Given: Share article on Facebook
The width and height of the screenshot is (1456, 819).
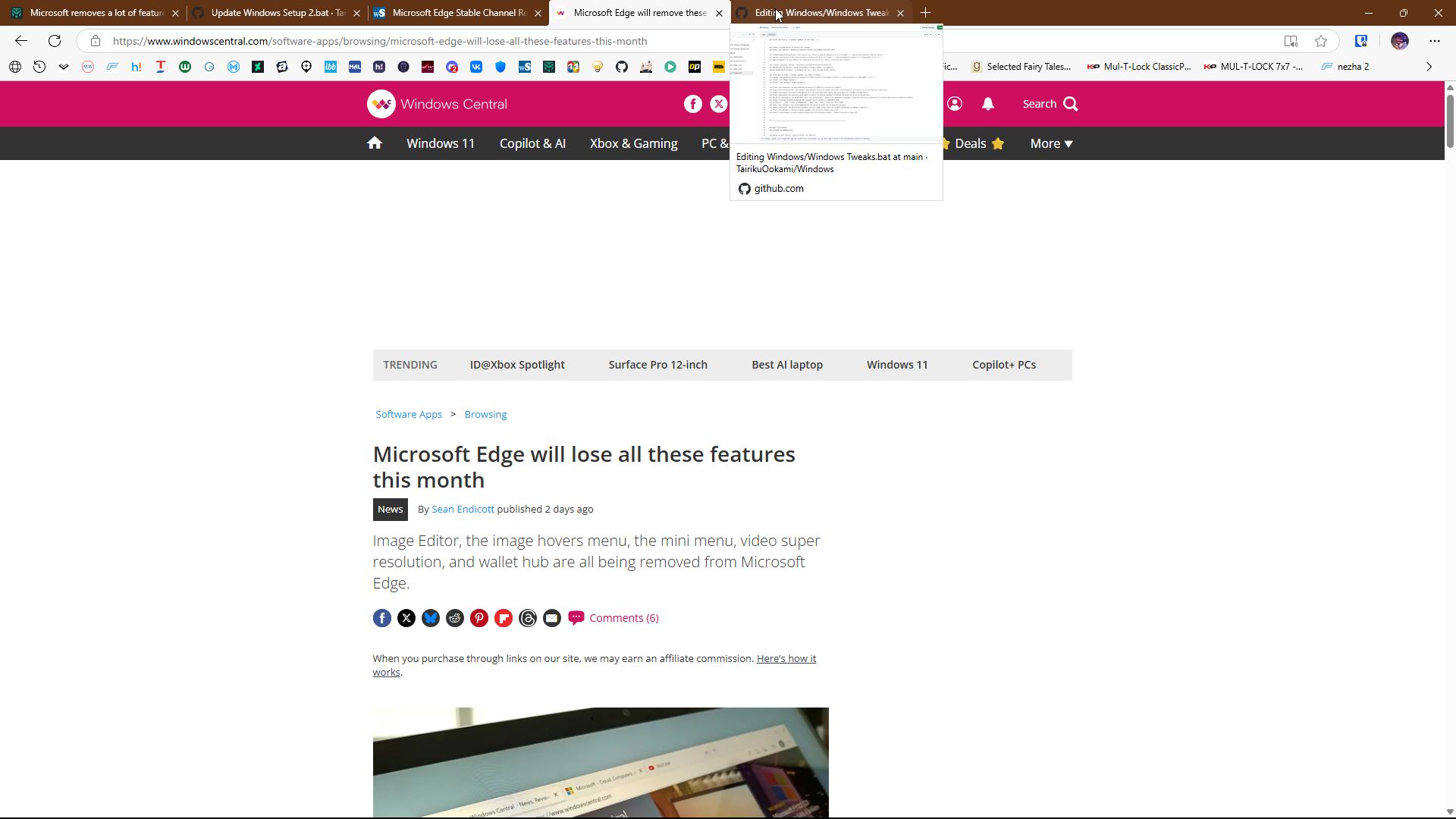Looking at the screenshot, I should coord(382,619).
